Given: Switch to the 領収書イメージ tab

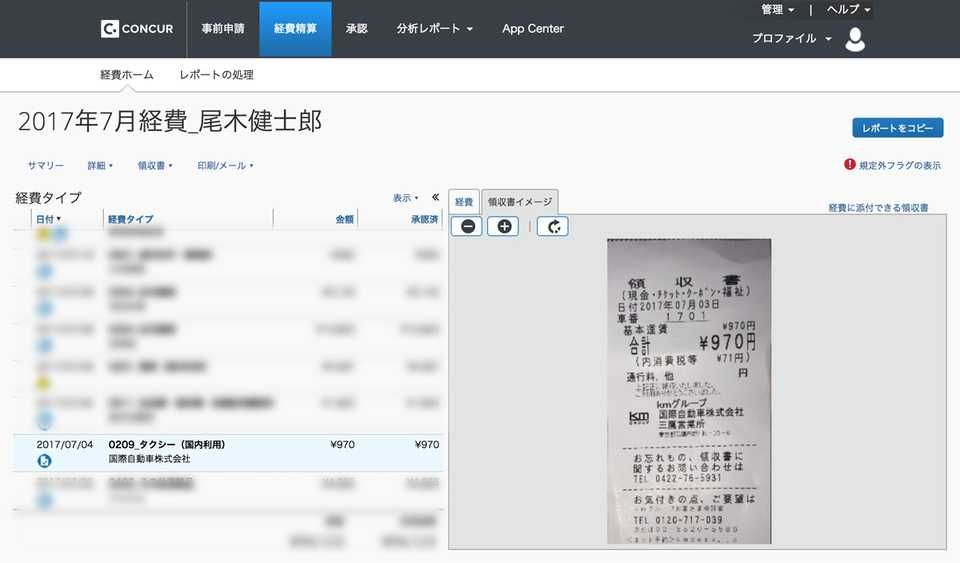Looking at the screenshot, I should point(519,202).
